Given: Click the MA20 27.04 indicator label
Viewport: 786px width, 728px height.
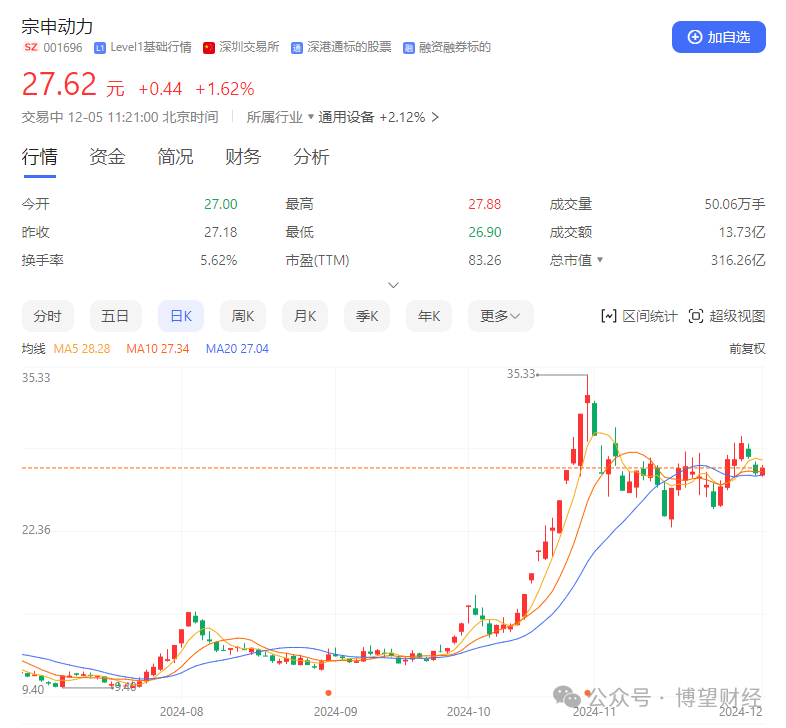Looking at the screenshot, I should pos(237,348).
